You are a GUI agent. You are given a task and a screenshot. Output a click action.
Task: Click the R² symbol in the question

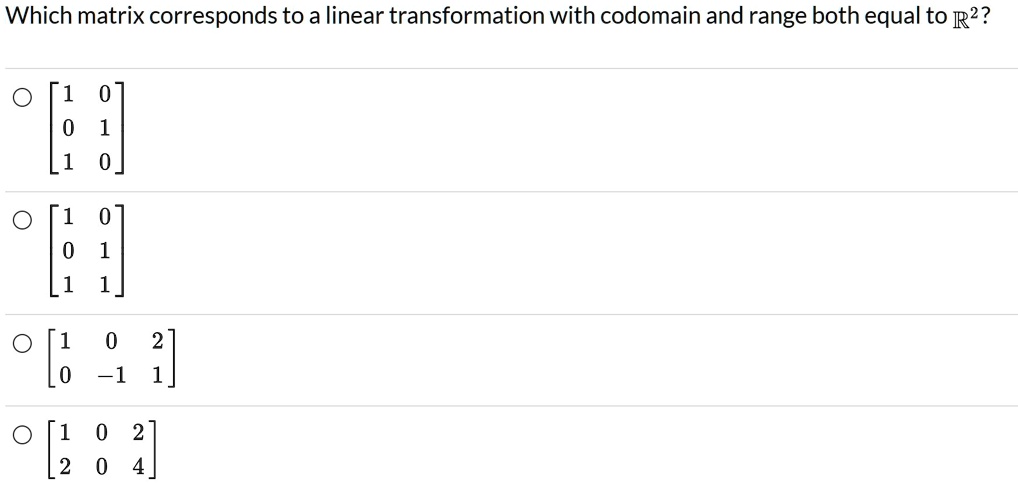point(964,17)
